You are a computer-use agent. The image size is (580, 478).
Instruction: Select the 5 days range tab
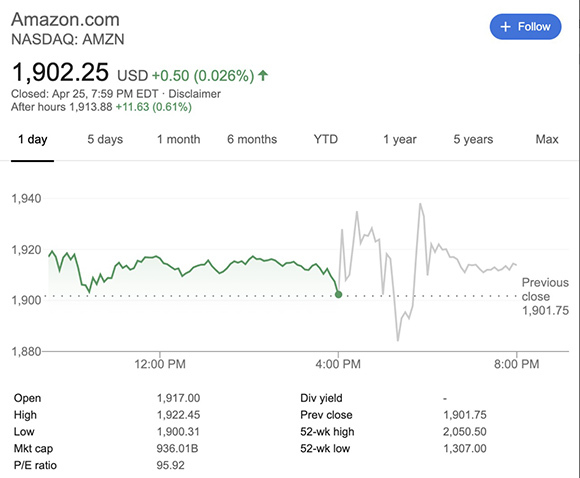click(x=105, y=139)
